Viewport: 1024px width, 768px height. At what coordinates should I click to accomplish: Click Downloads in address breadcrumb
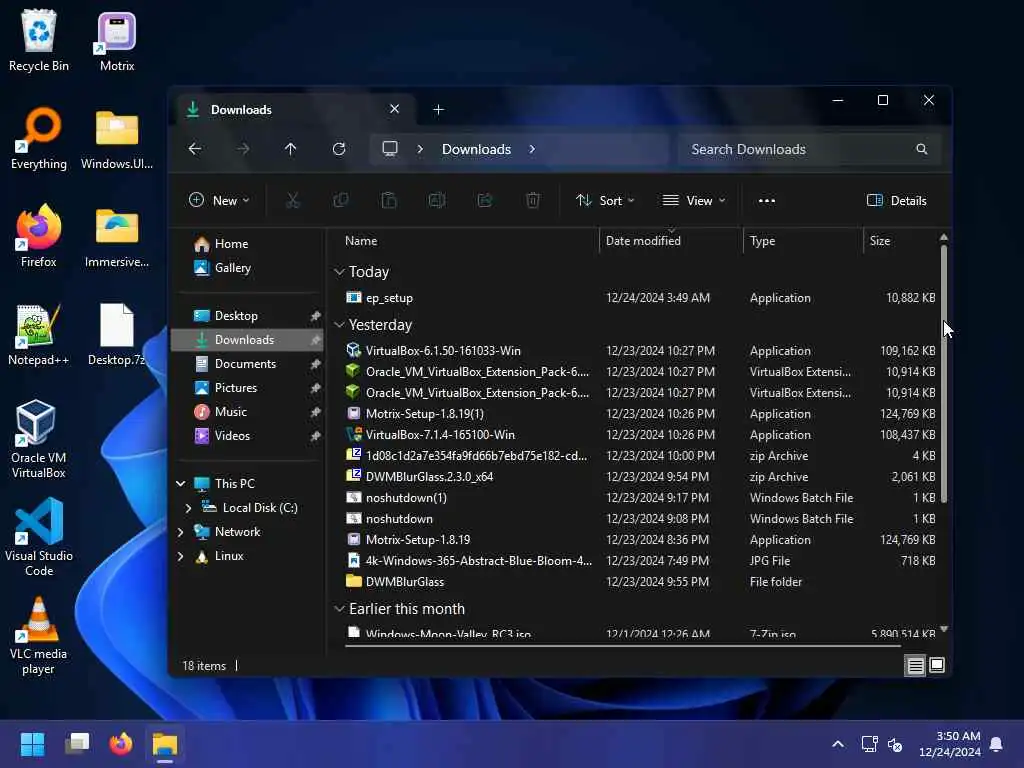click(x=477, y=149)
